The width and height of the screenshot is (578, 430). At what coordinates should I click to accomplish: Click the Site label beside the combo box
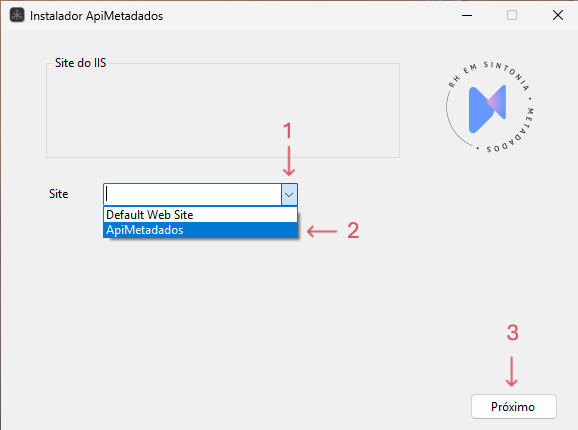point(59,194)
